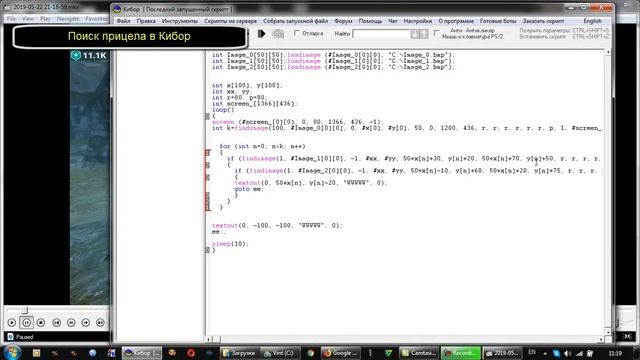Collapse the loop() block fold marker
This screenshot has height=360, width=640.
coord(207,116)
